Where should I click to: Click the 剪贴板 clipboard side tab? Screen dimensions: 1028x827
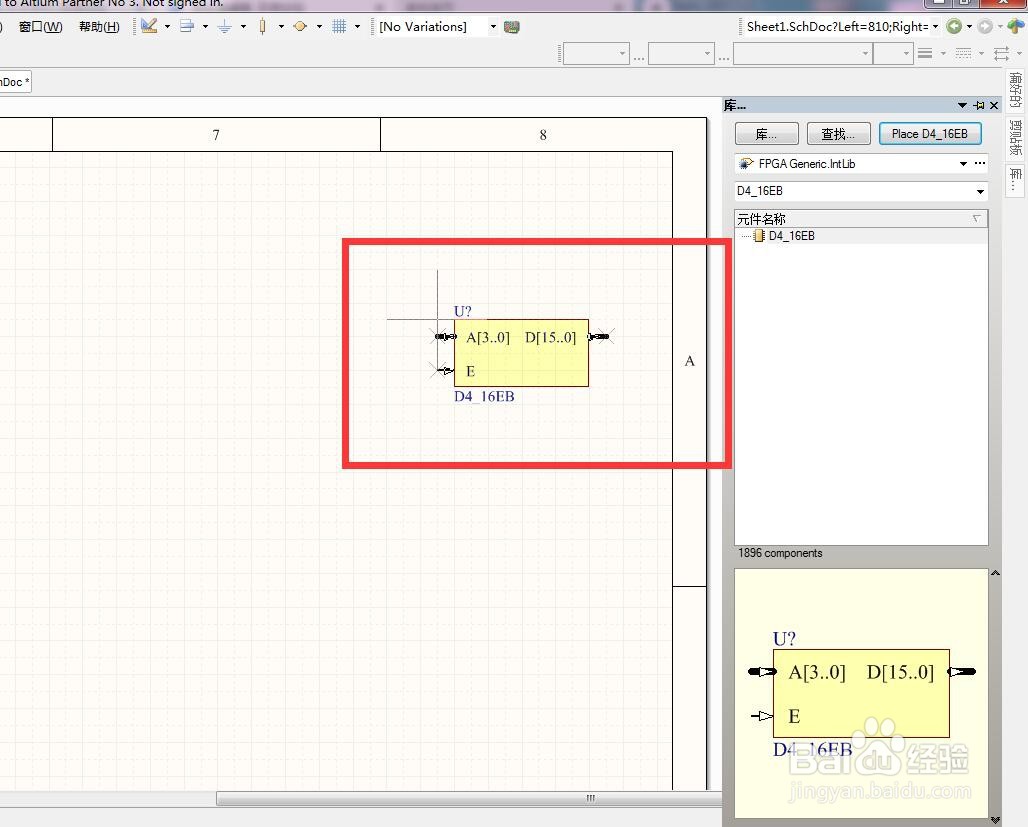click(1016, 138)
